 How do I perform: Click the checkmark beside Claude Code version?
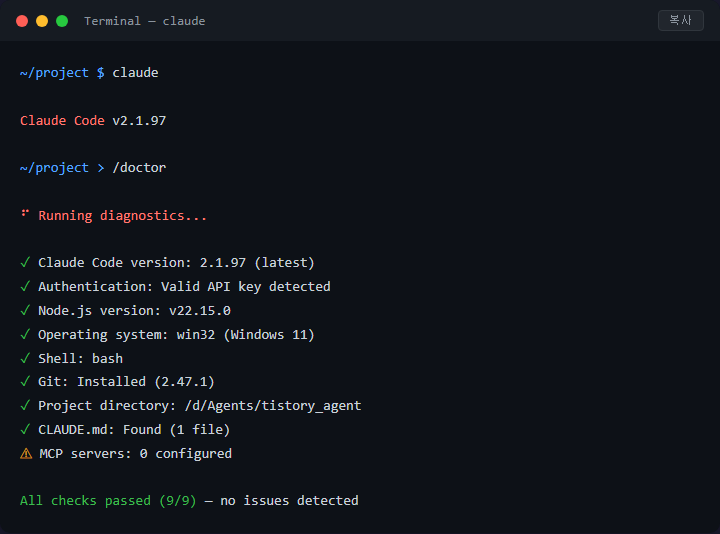(x=25, y=262)
